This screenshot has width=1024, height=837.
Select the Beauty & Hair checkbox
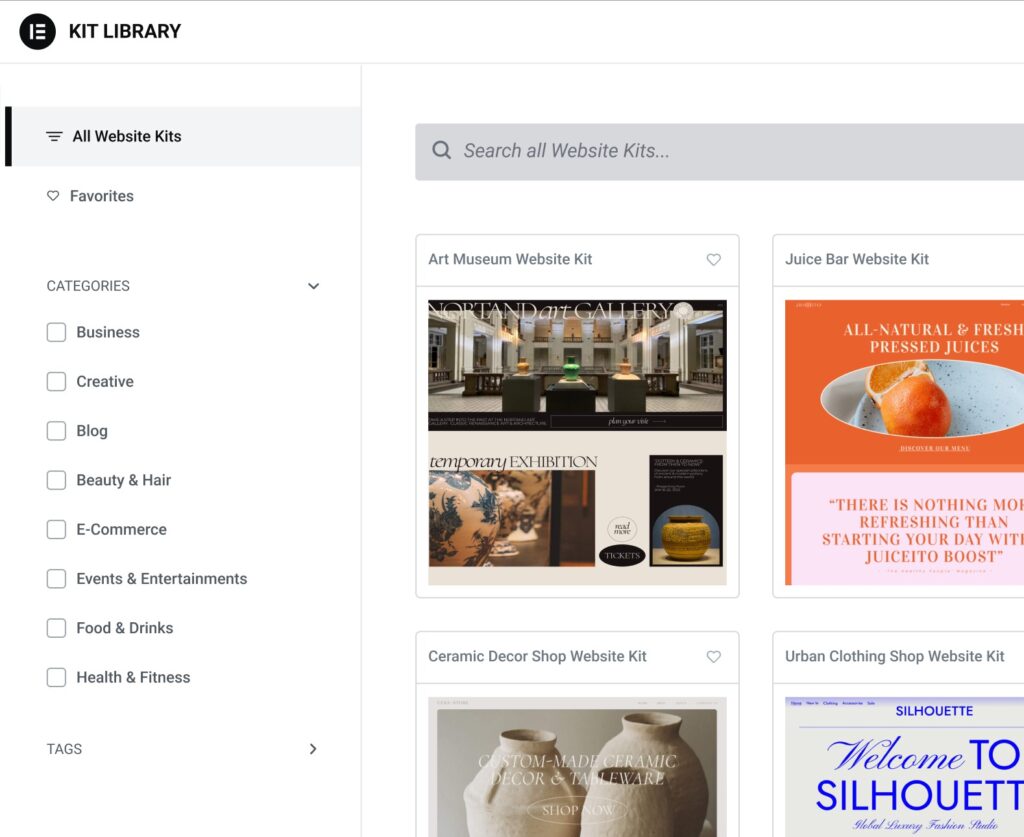(x=57, y=480)
